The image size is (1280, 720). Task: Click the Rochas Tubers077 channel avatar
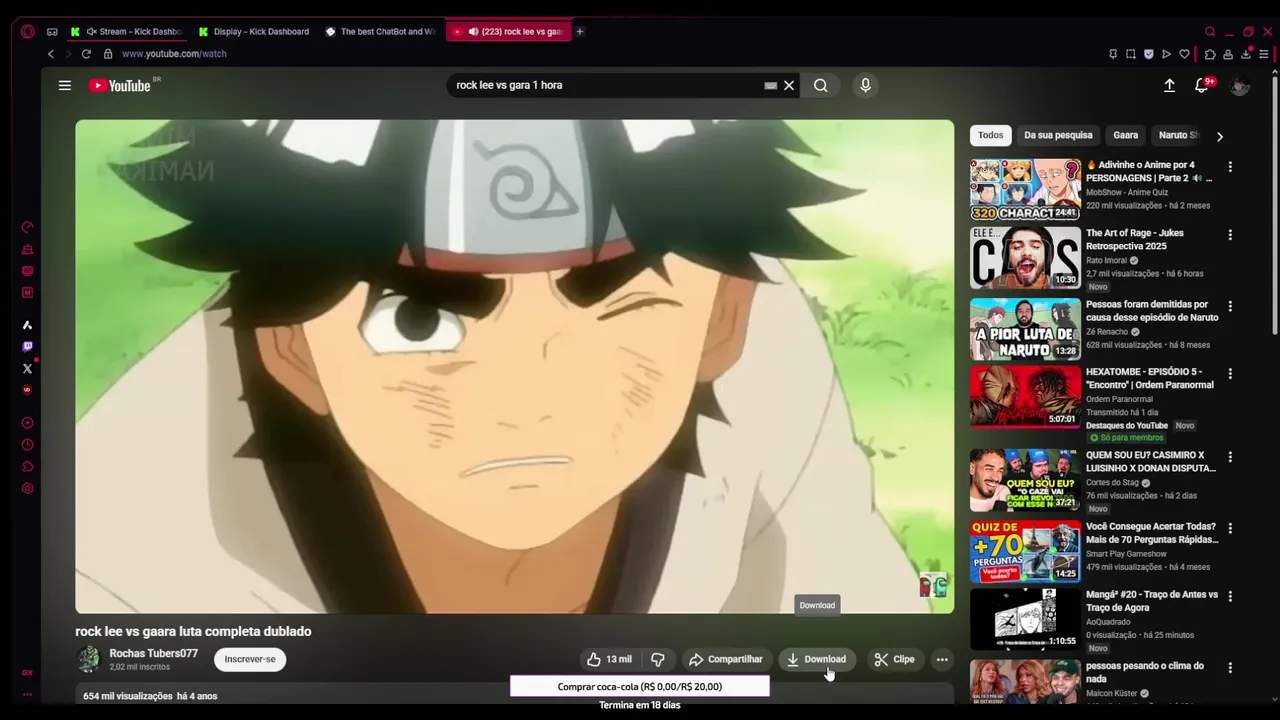(x=89, y=659)
